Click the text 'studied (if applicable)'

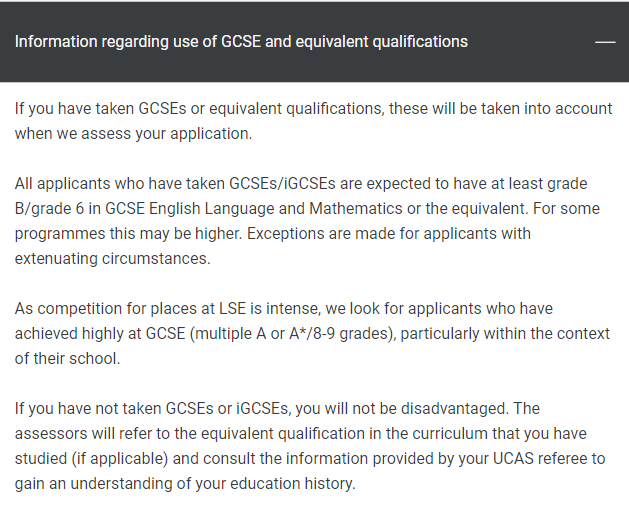(x=91, y=459)
